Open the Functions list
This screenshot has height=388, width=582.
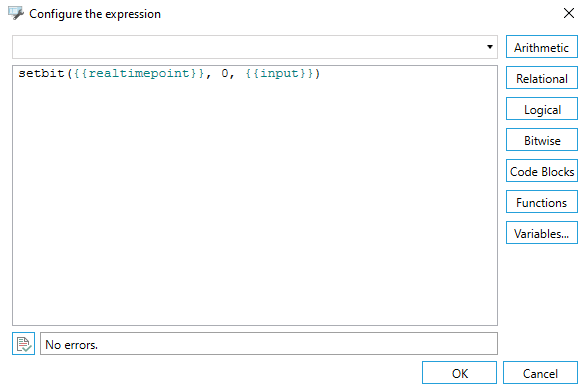(542, 202)
